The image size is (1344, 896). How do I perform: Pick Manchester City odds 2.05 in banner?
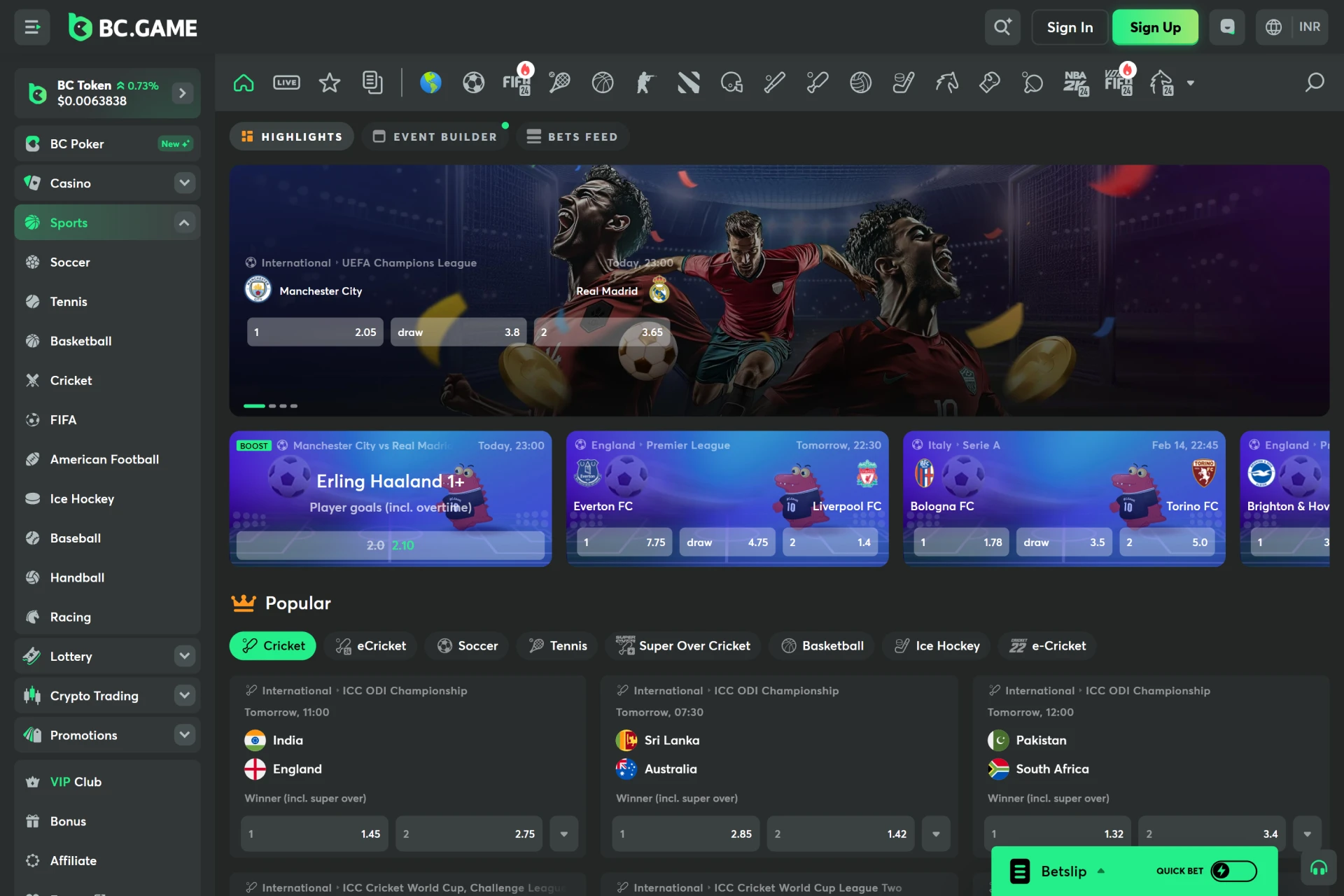[315, 332]
